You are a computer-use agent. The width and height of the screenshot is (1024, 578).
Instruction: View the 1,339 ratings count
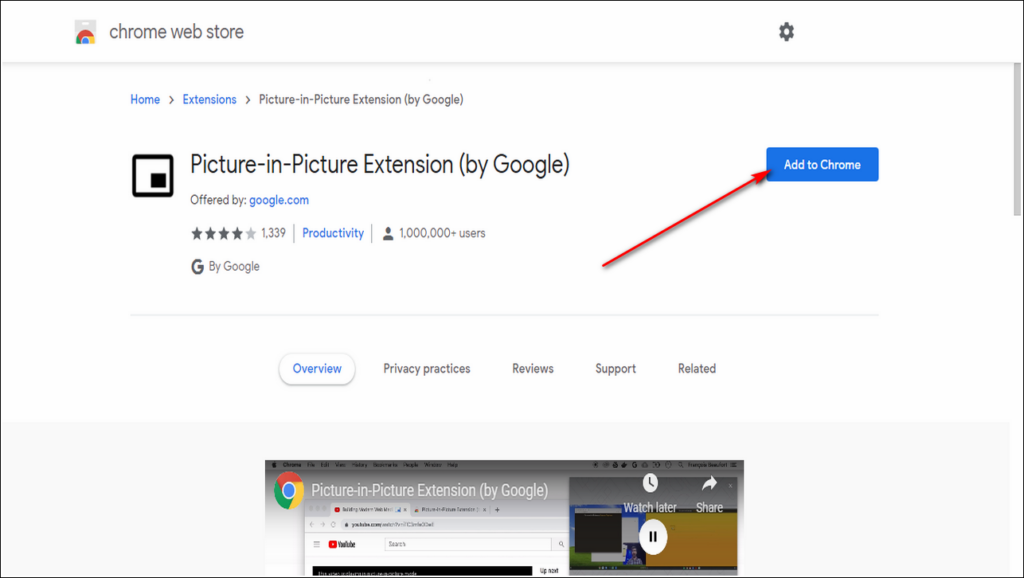point(274,233)
